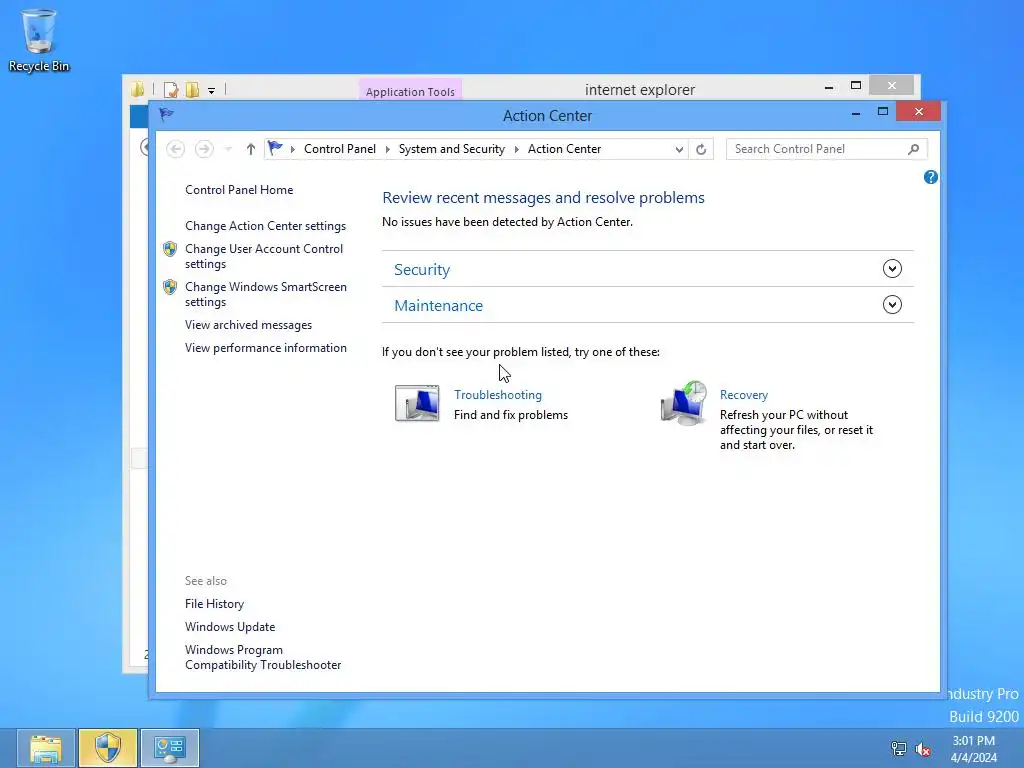Open File History under See also

(214, 604)
